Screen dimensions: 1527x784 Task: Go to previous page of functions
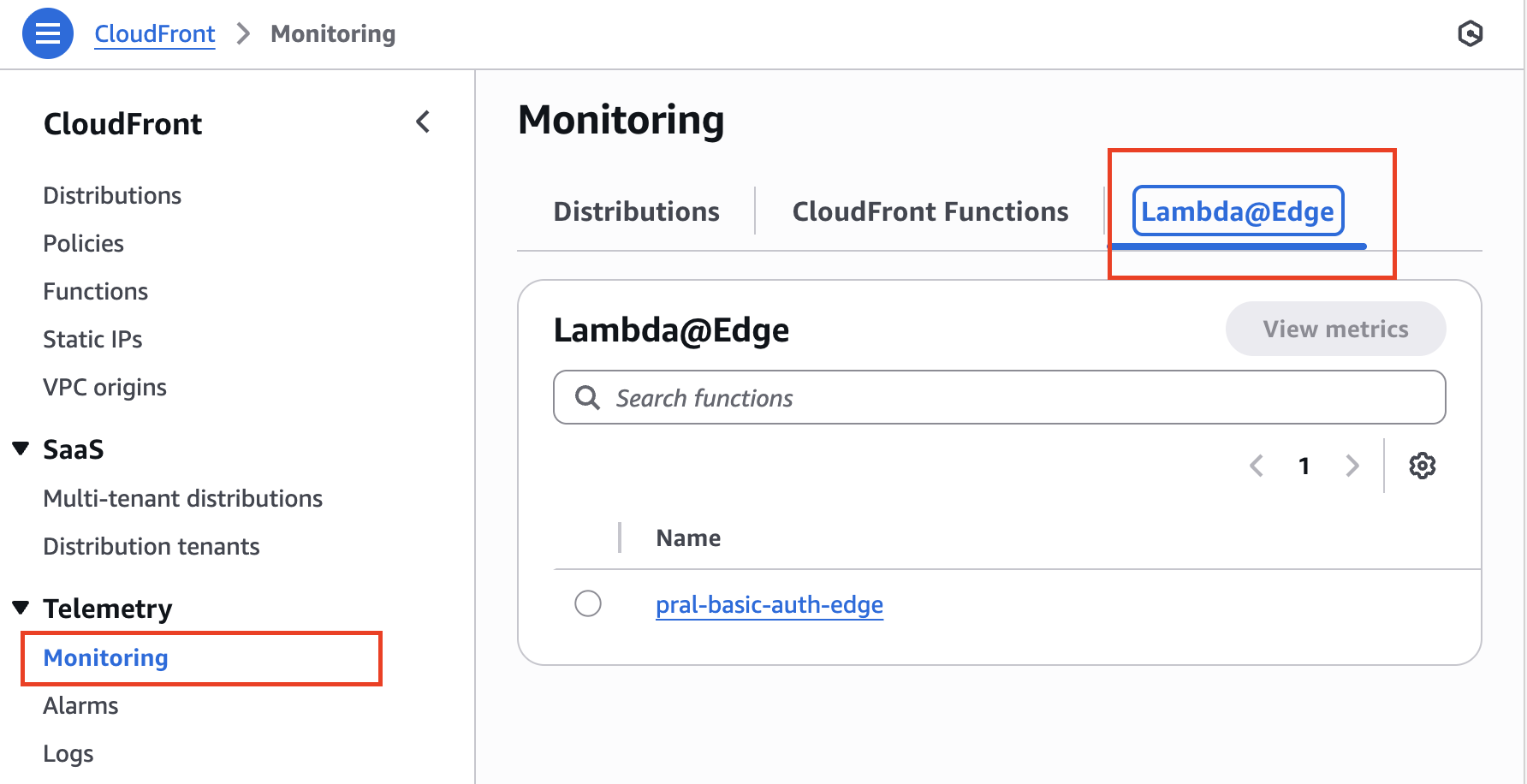tap(1257, 466)
